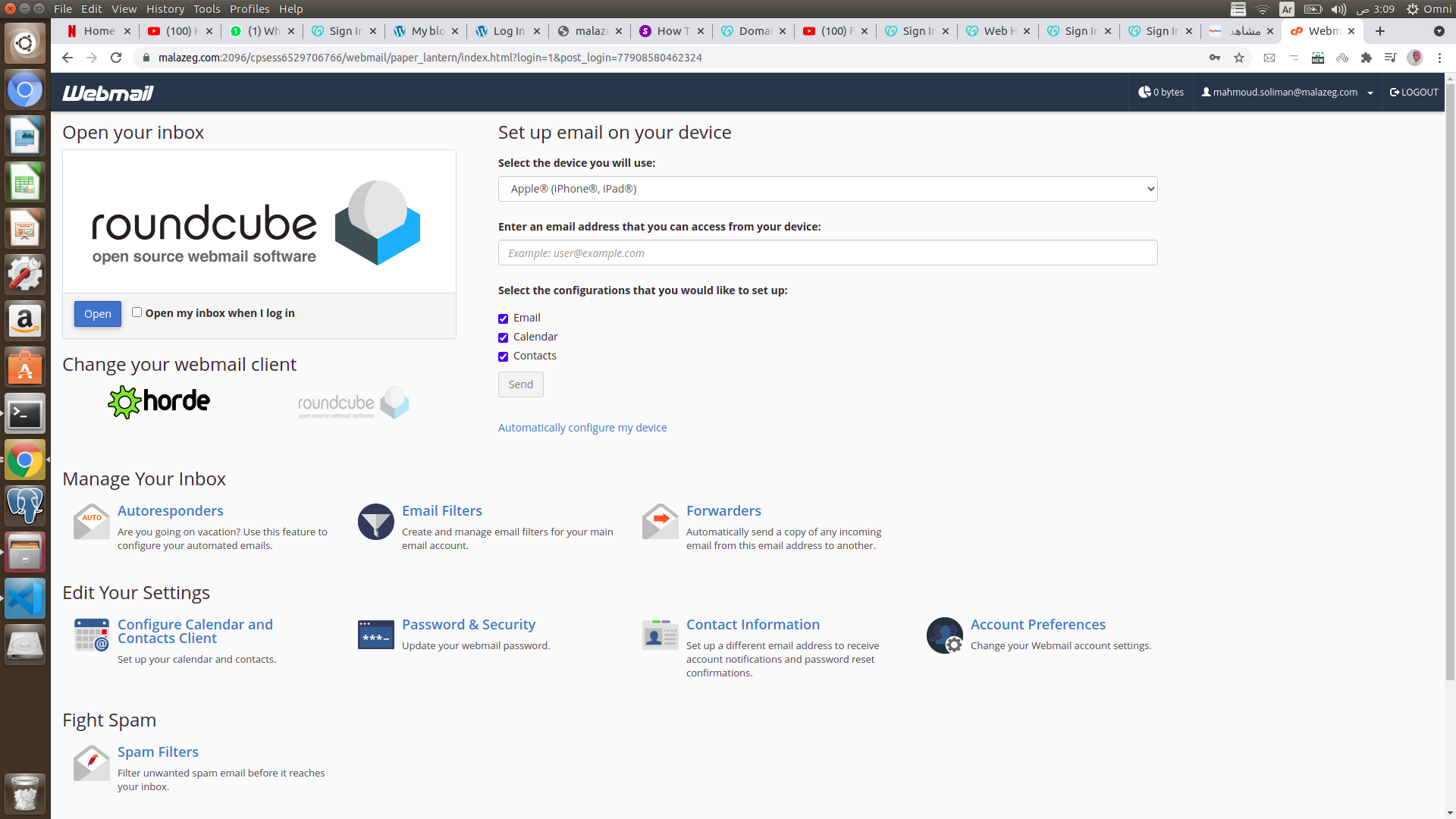The height and width of the screenshot is (819, 1456).
Task: Open the Autoresponders envelope icon
Action: click(x=92, y=522)
